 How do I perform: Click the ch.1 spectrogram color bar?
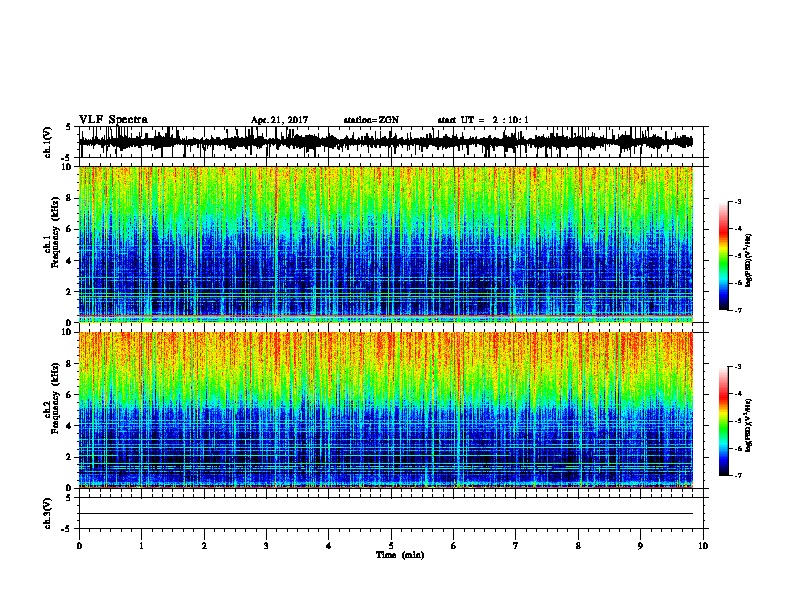tap(724, 256)
